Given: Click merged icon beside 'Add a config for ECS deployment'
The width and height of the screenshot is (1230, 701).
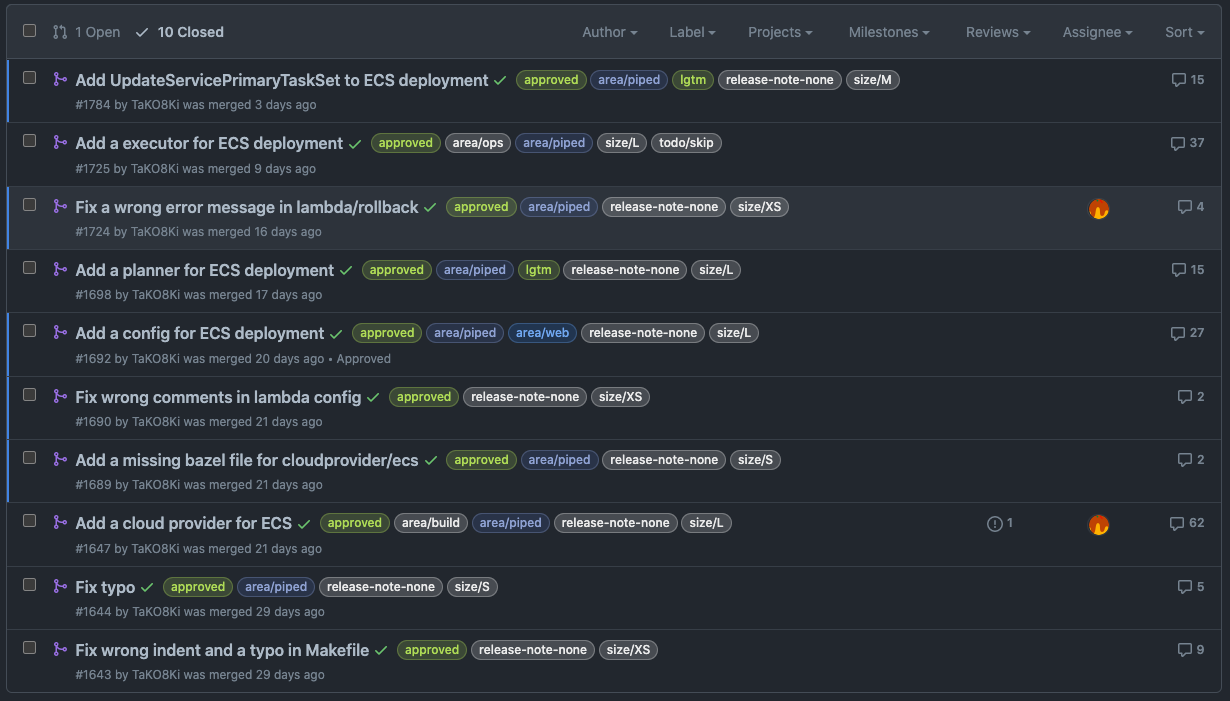Looking at the screenshot, I should coord(60,332).
